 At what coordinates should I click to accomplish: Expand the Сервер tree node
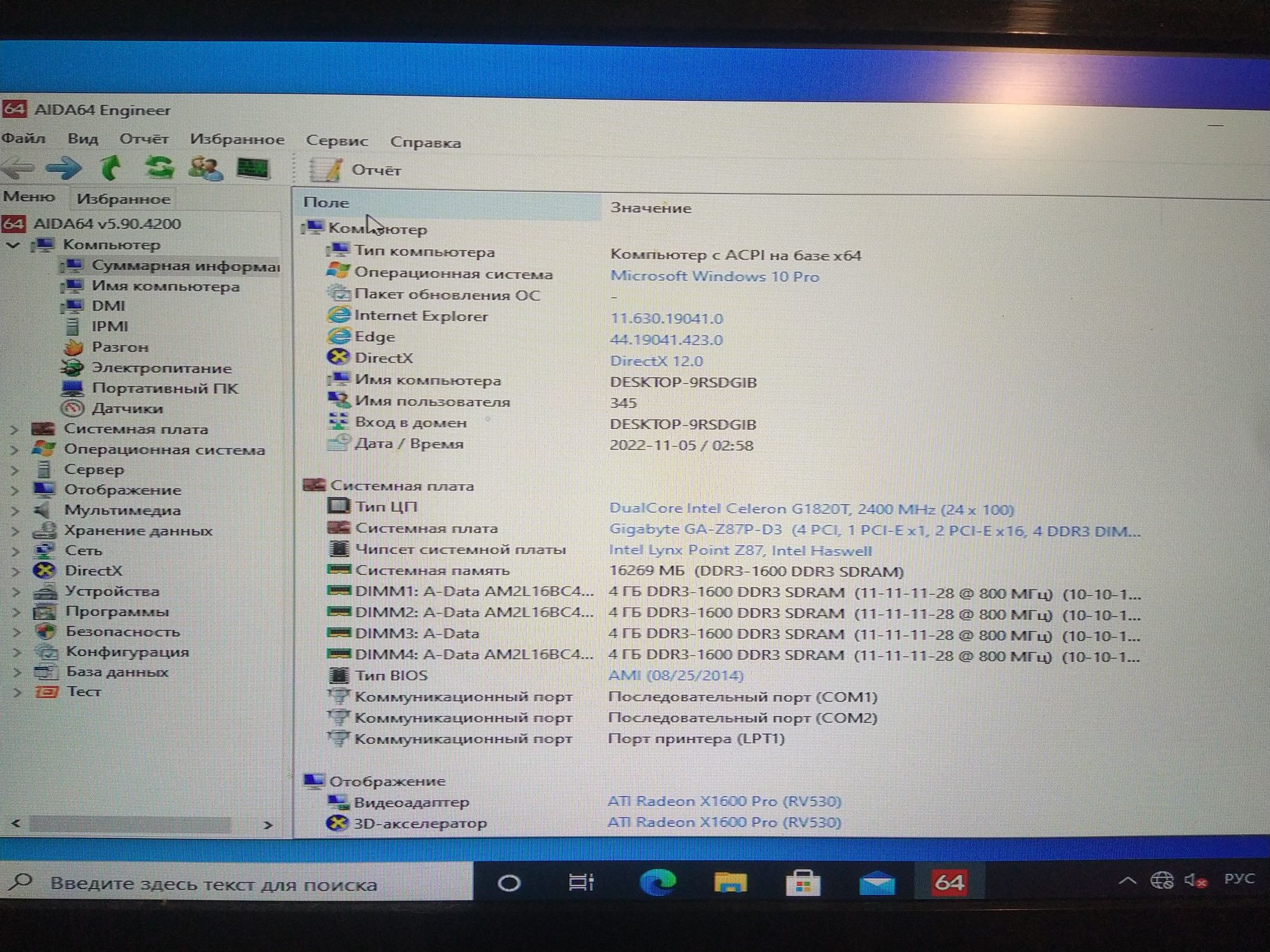point(14,470)
